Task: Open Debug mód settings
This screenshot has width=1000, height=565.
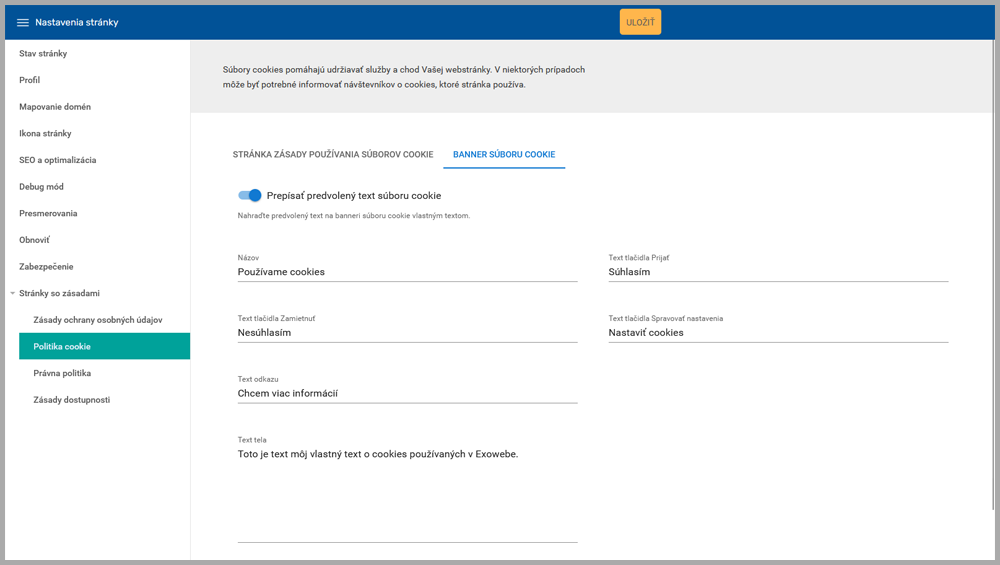Action: coord(41,187)
